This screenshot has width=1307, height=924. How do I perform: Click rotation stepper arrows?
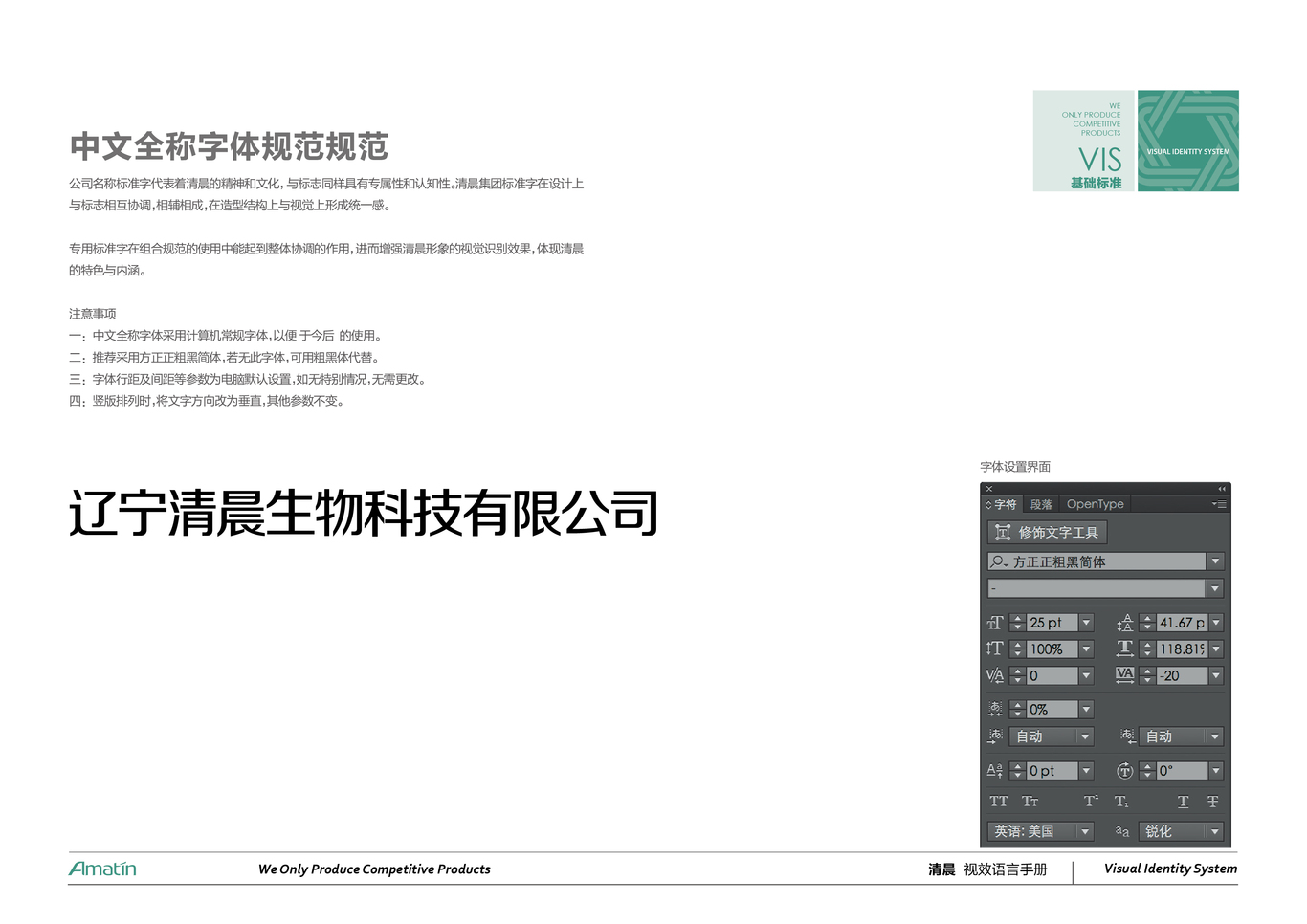click(1147, 770)
